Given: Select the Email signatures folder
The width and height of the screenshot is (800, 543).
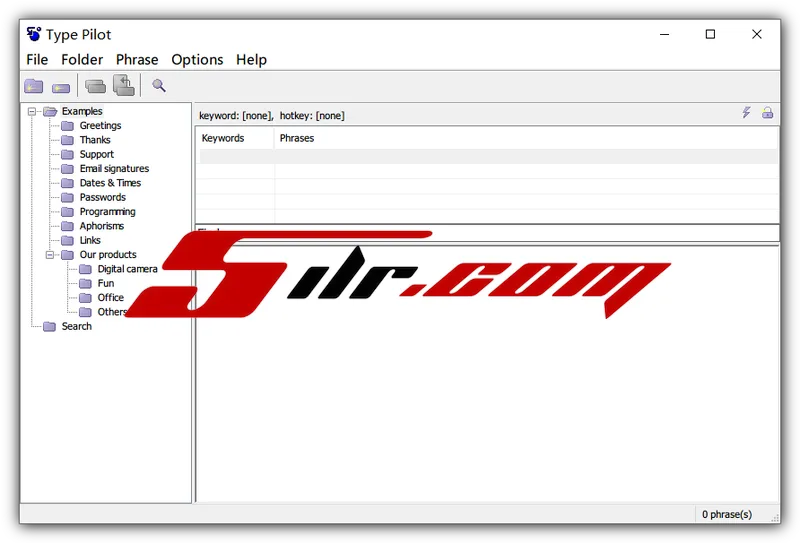Looking at the screenshot, I should pos(114,168).
